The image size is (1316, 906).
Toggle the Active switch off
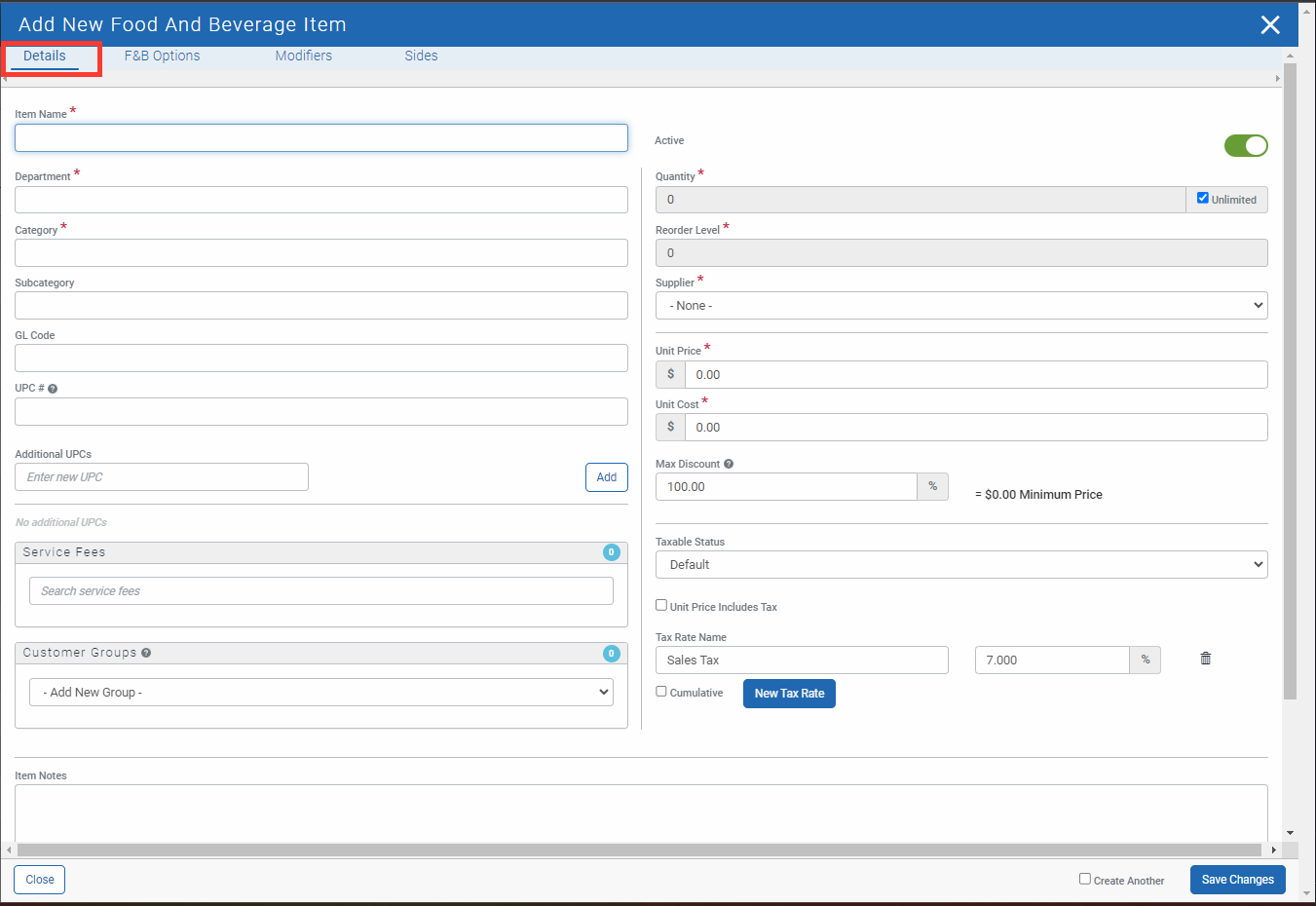pos(1245,145)
